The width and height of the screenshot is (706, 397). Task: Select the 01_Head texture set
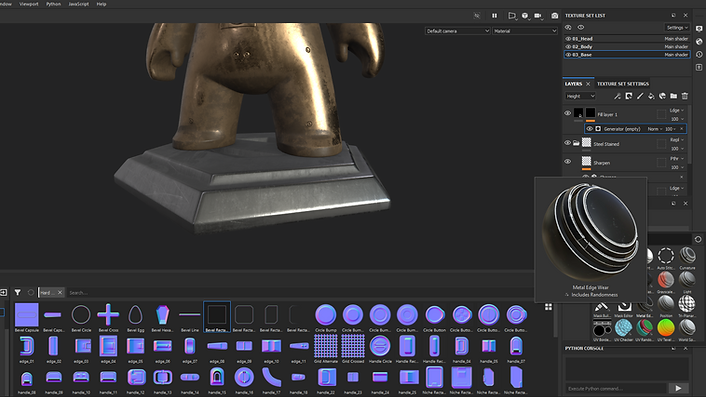pos(627,39)
